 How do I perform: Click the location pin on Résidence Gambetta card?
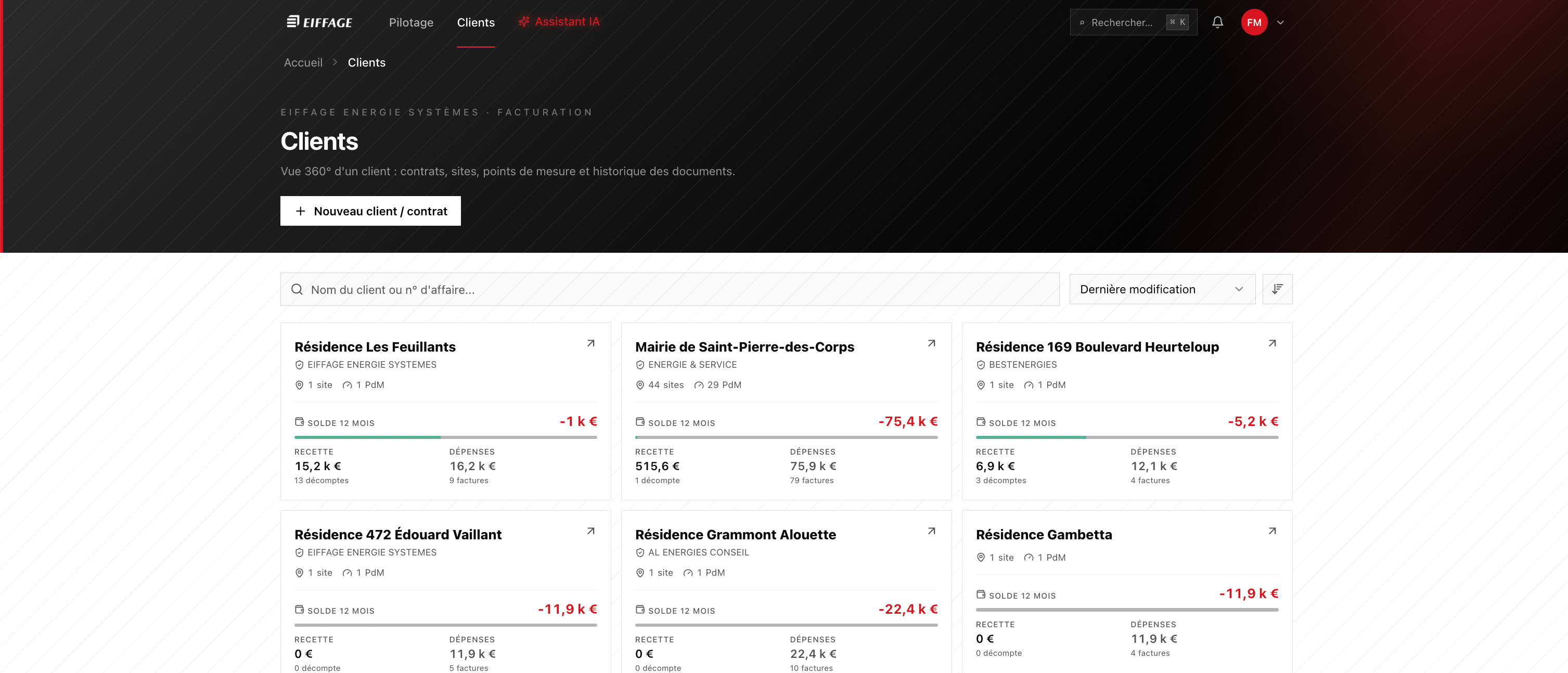click(x=981, y=558)
